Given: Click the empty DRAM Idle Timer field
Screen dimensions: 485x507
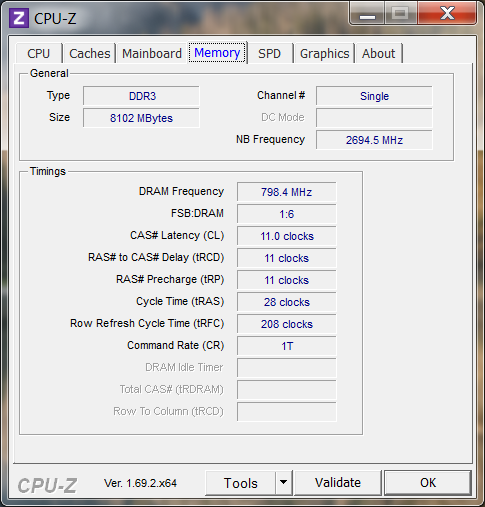Looking at the screenshot, I should (x=287, y=368).
